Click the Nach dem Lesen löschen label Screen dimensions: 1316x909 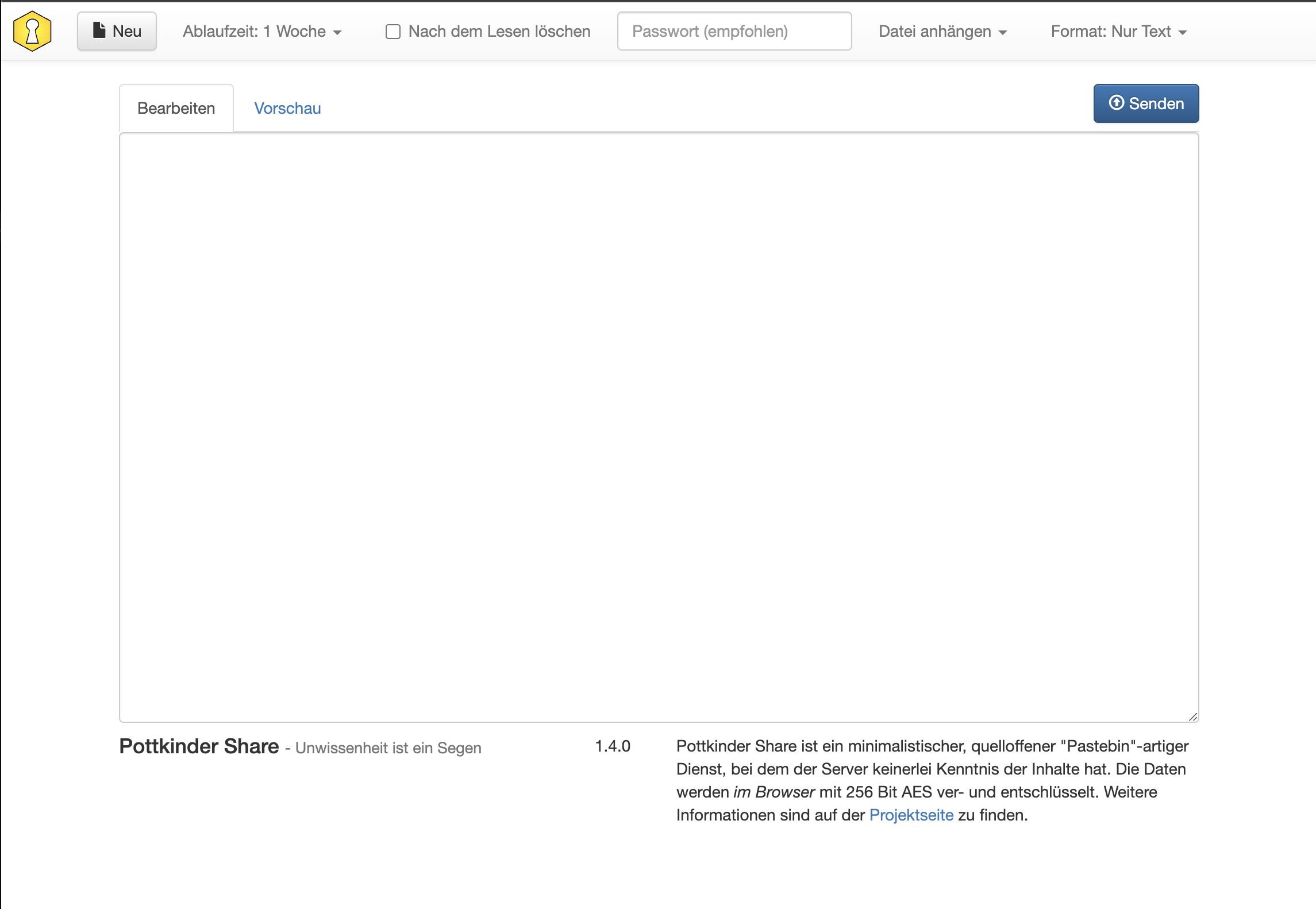pyautogui.click(x=499, y=32)
